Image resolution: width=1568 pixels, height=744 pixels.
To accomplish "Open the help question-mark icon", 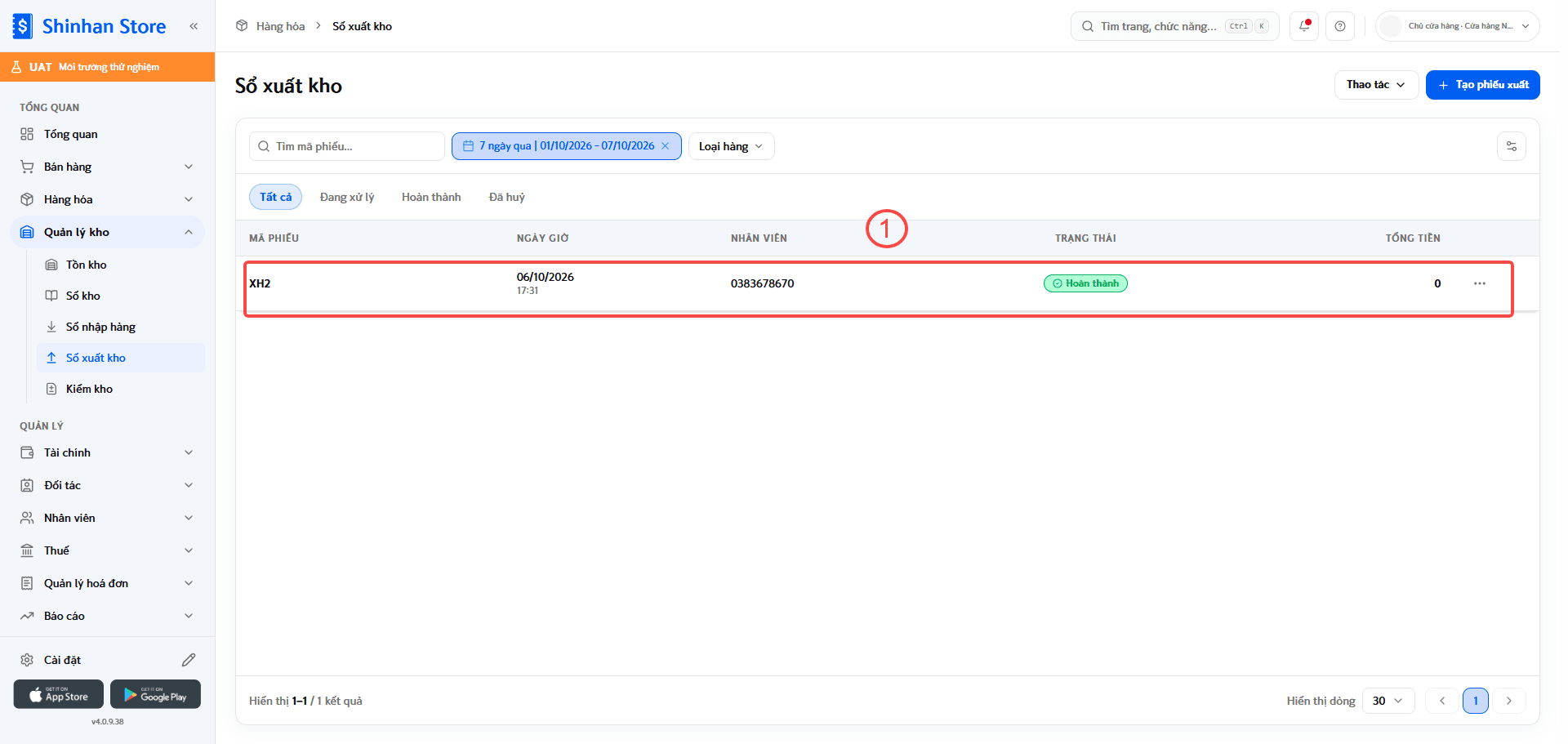I will coord(1340,26).
